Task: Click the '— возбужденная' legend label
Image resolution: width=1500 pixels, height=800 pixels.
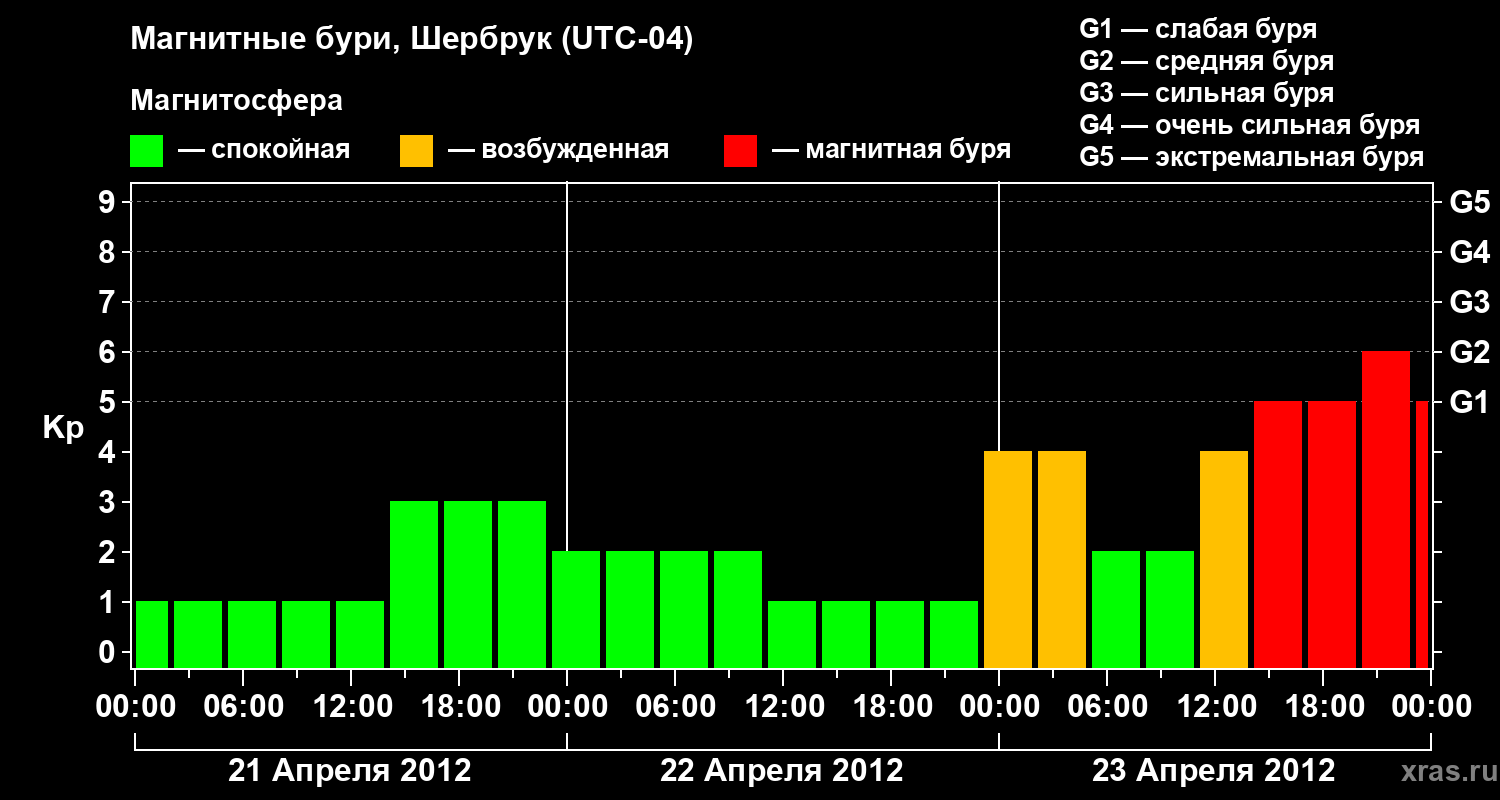Action: tap(558, 150)
